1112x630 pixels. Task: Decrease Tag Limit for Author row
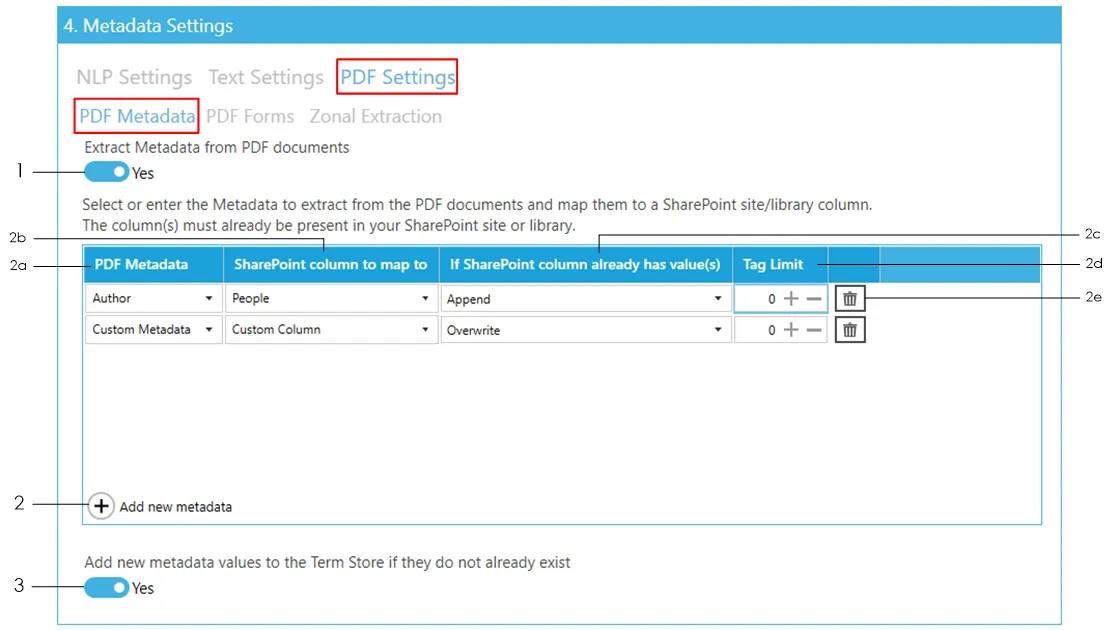pos(814,299)
